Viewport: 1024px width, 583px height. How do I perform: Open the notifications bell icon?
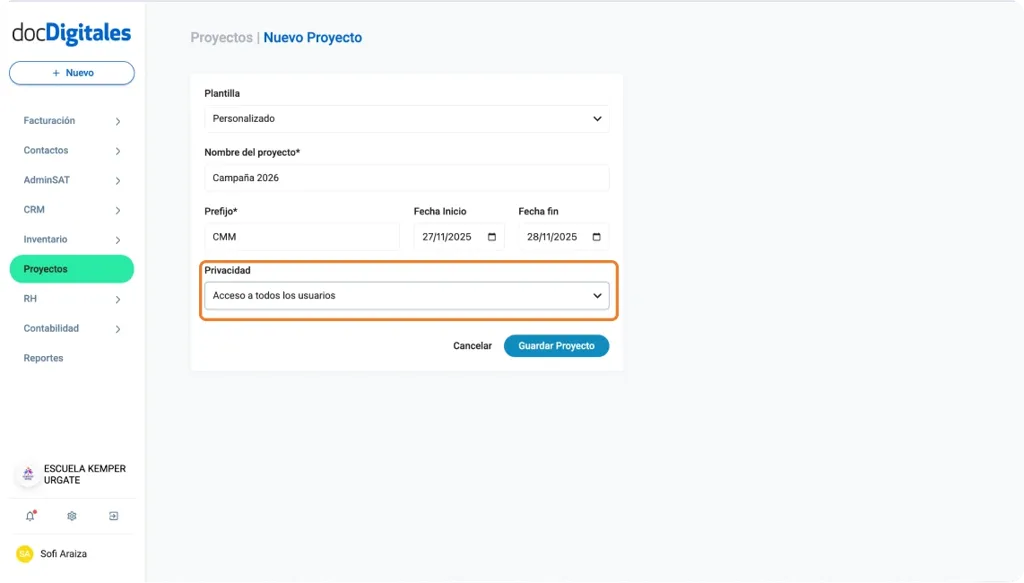point(29,515)
